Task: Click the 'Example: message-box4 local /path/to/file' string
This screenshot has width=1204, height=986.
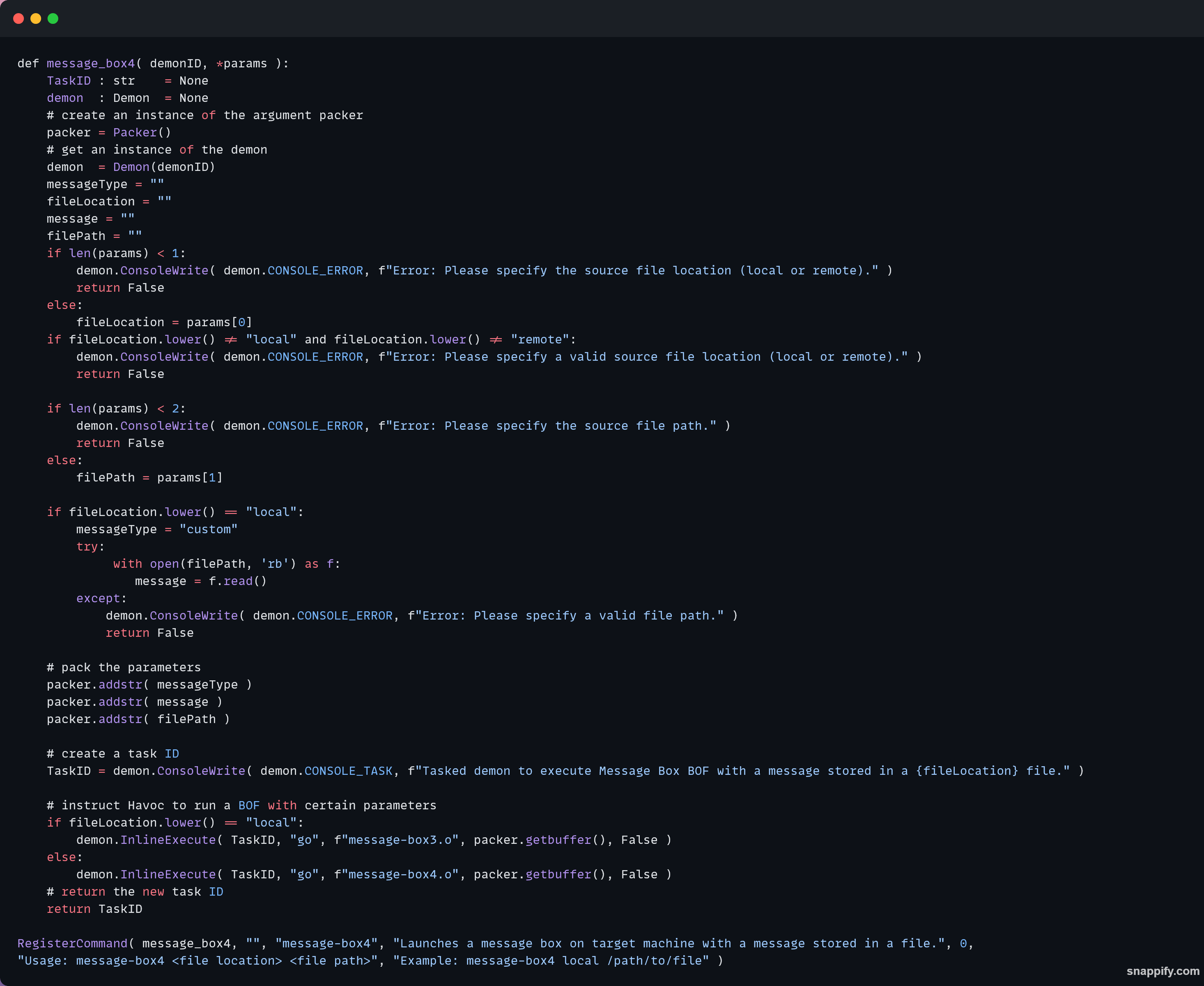Action: pyautogui.click(x=551, y=961)
